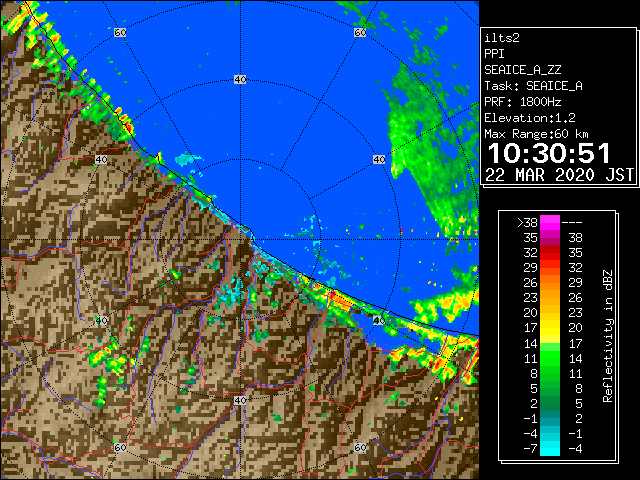Select the date '22 MAR 2020 JST'
The height and width of the screenshot is (480, 640).
tap(560, 175)
